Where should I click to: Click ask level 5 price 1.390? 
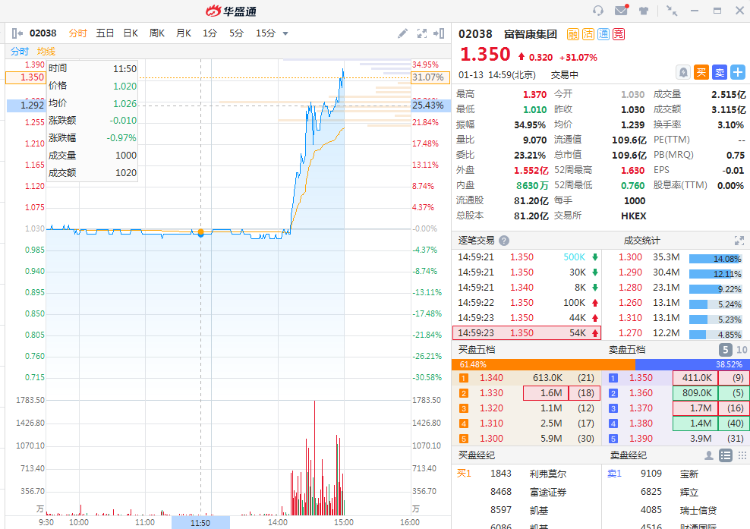click(x=641, y=439)
